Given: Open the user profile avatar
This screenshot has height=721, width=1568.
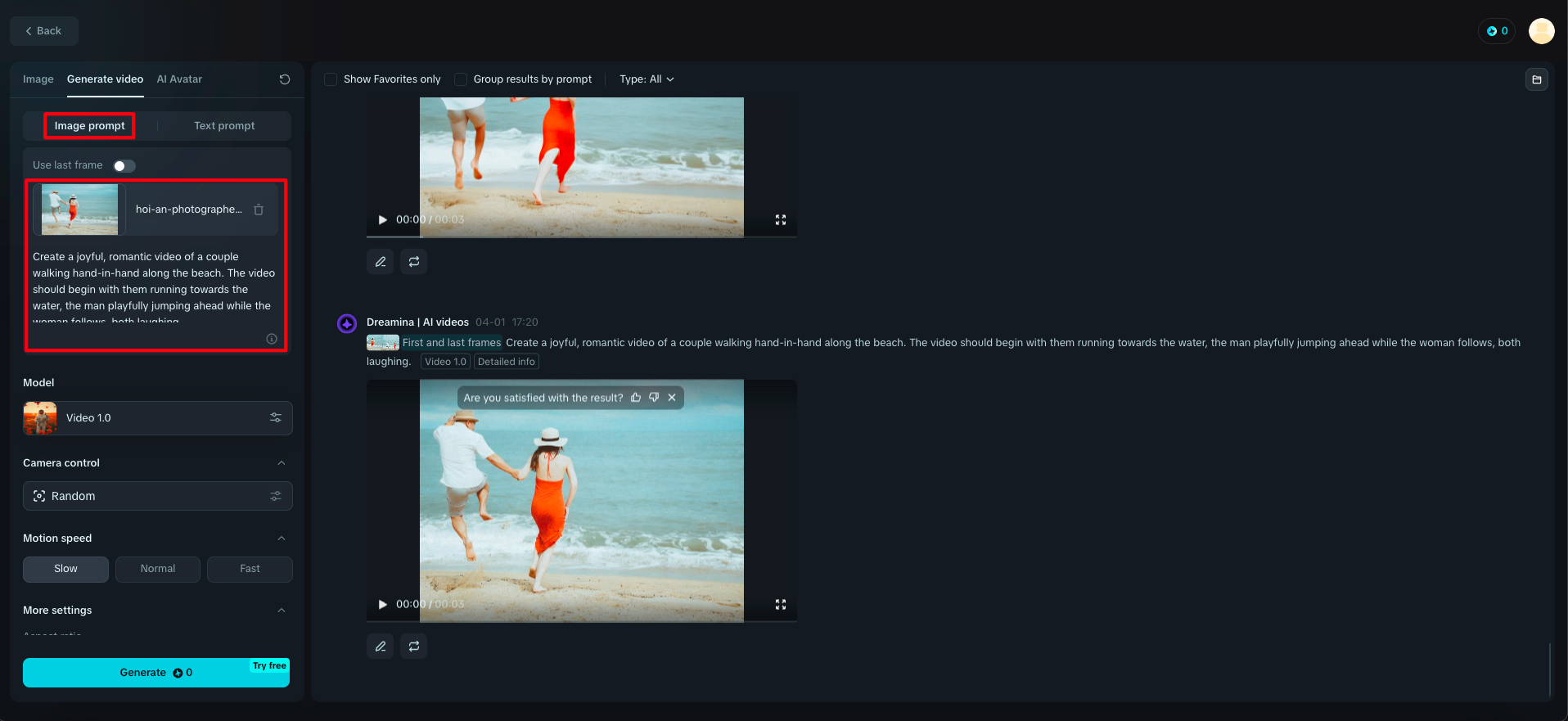Looking at the screenshot, I should tap(1542, 31).
